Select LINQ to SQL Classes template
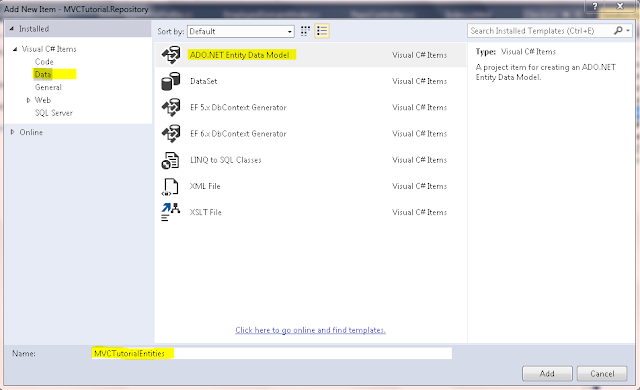 tap(226, 160)
